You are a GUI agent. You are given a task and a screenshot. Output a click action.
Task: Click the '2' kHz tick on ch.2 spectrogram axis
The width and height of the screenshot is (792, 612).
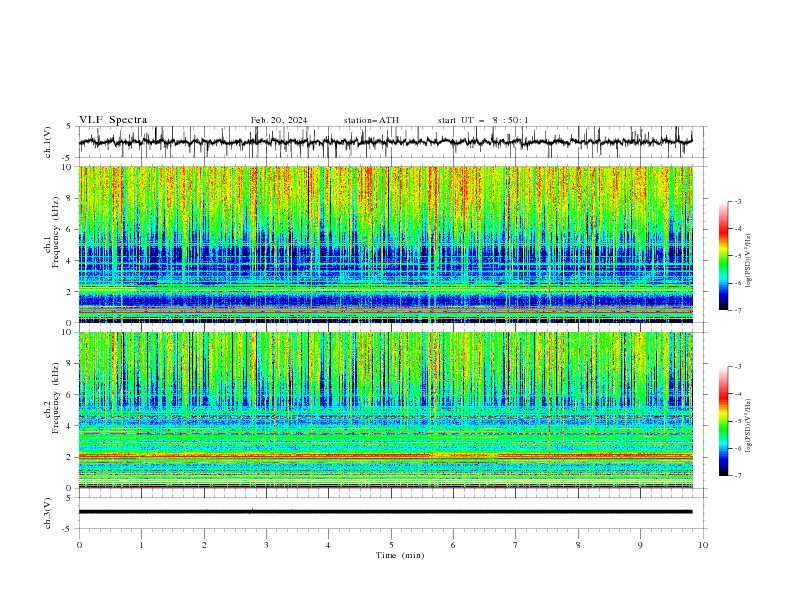70,457
